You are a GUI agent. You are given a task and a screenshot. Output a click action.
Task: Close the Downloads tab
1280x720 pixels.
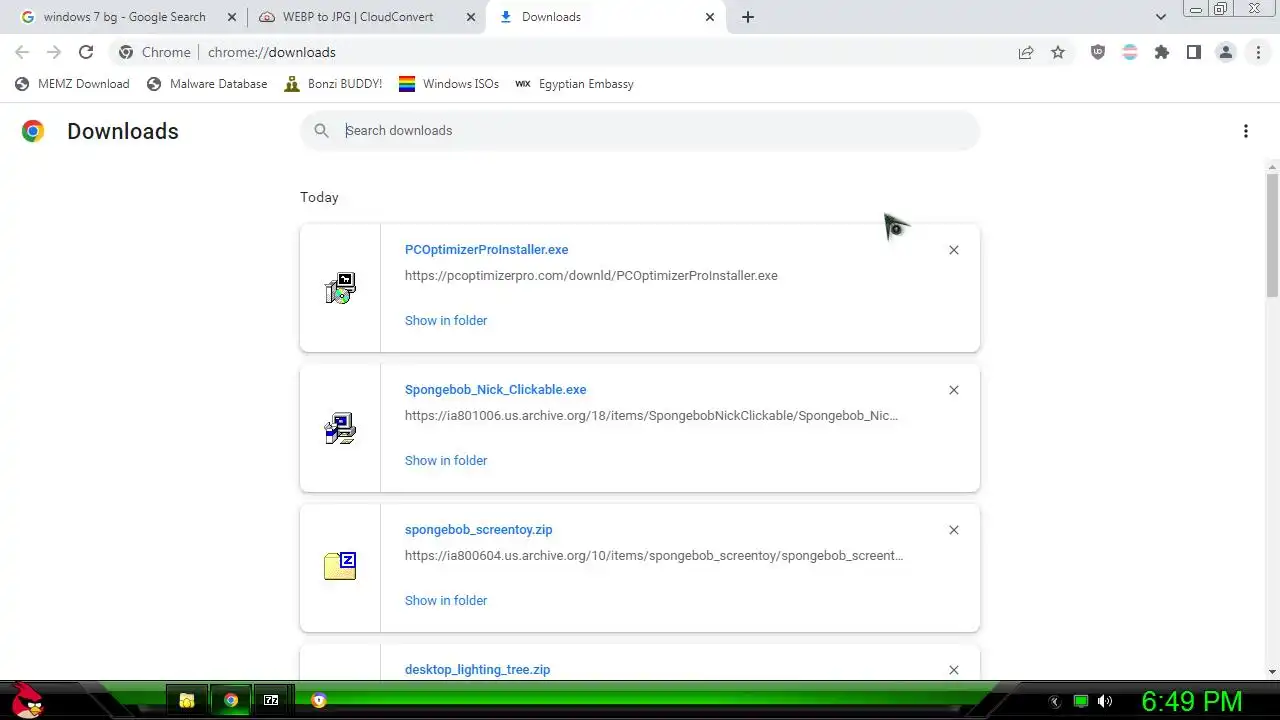pos(710,17)
